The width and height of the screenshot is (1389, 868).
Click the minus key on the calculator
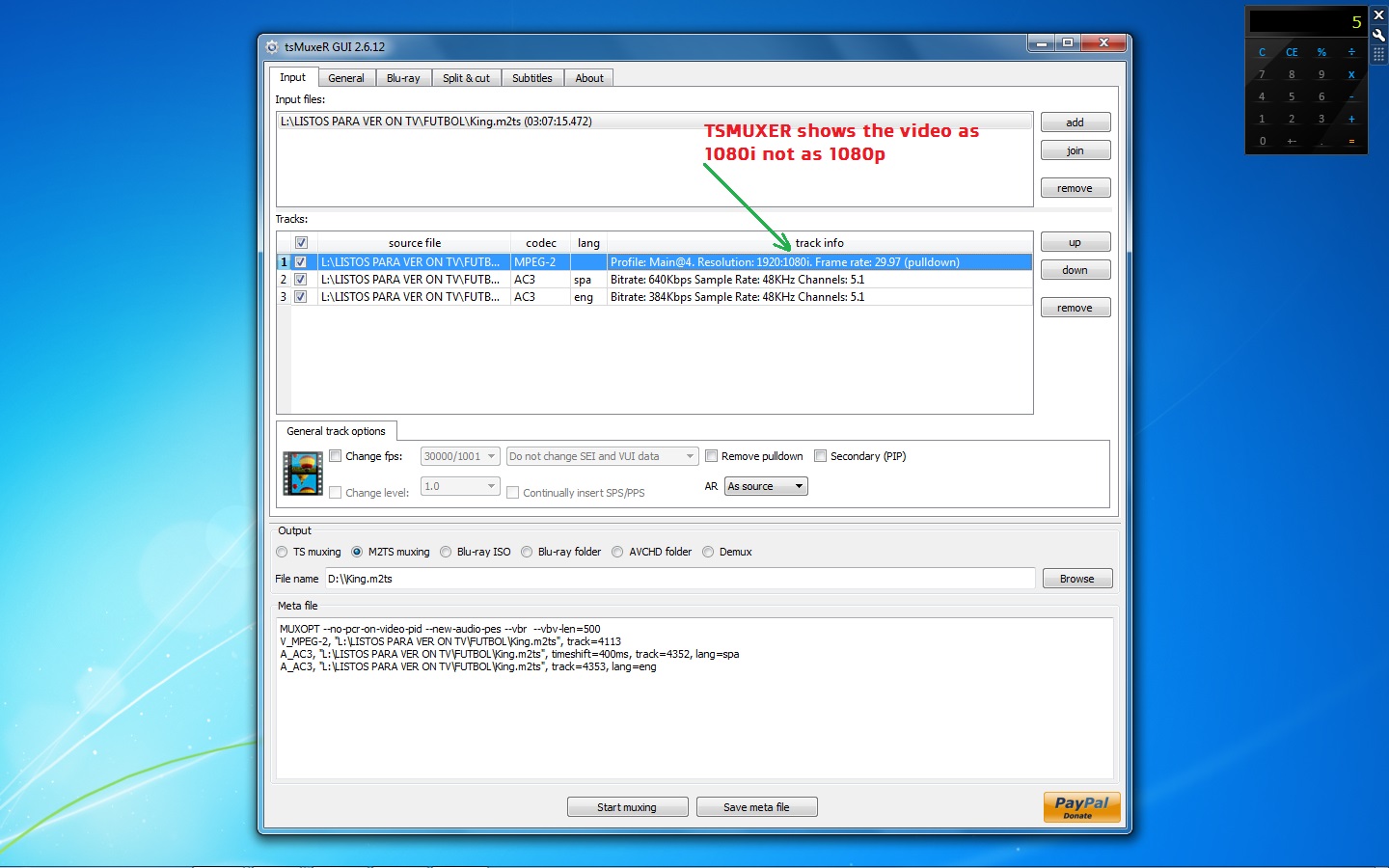click(1351, 96)
